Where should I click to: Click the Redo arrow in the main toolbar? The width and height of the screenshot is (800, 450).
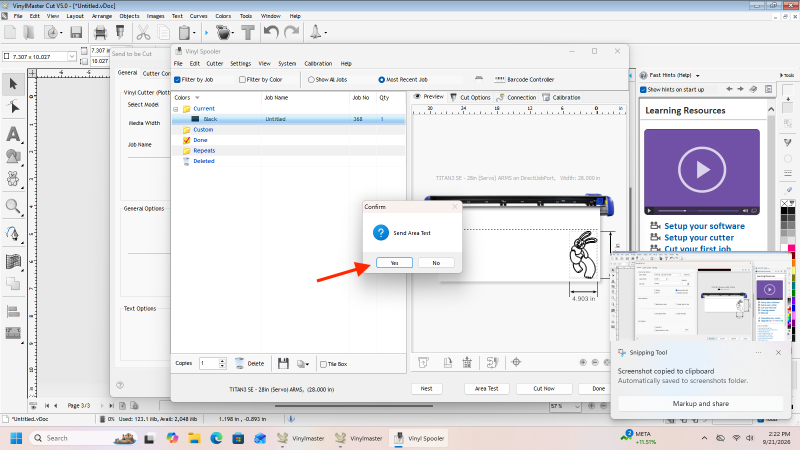coord(291,33)
